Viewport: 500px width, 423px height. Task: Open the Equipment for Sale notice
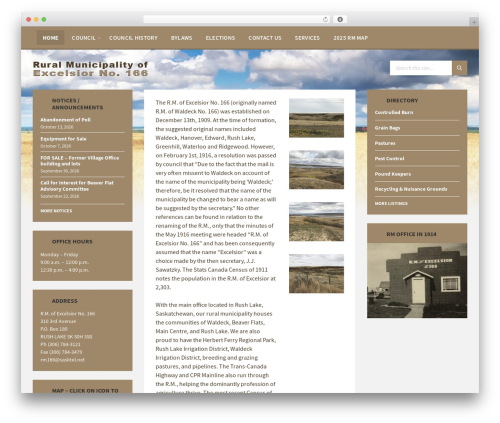pos(63,139)
